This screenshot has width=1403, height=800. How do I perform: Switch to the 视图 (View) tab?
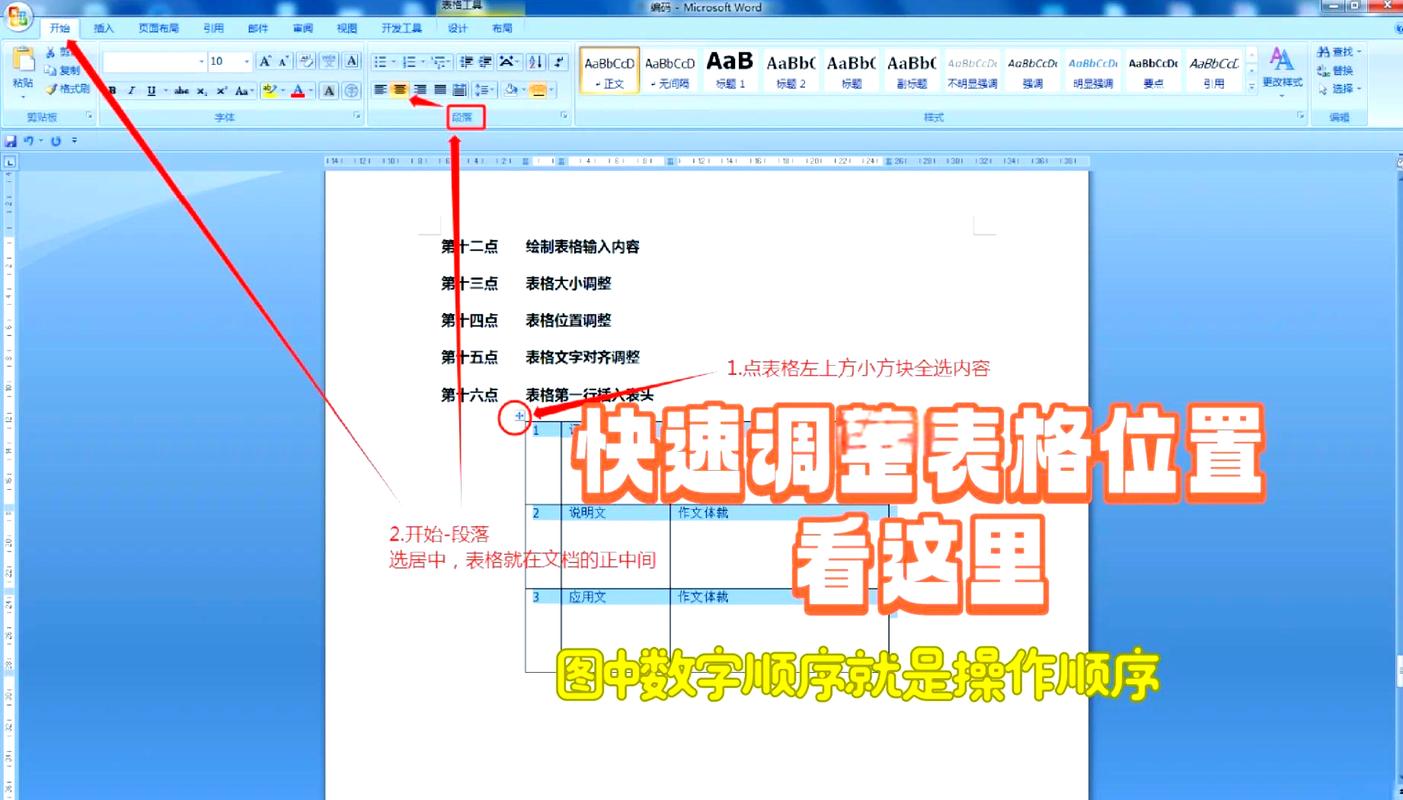click(347, 29)
